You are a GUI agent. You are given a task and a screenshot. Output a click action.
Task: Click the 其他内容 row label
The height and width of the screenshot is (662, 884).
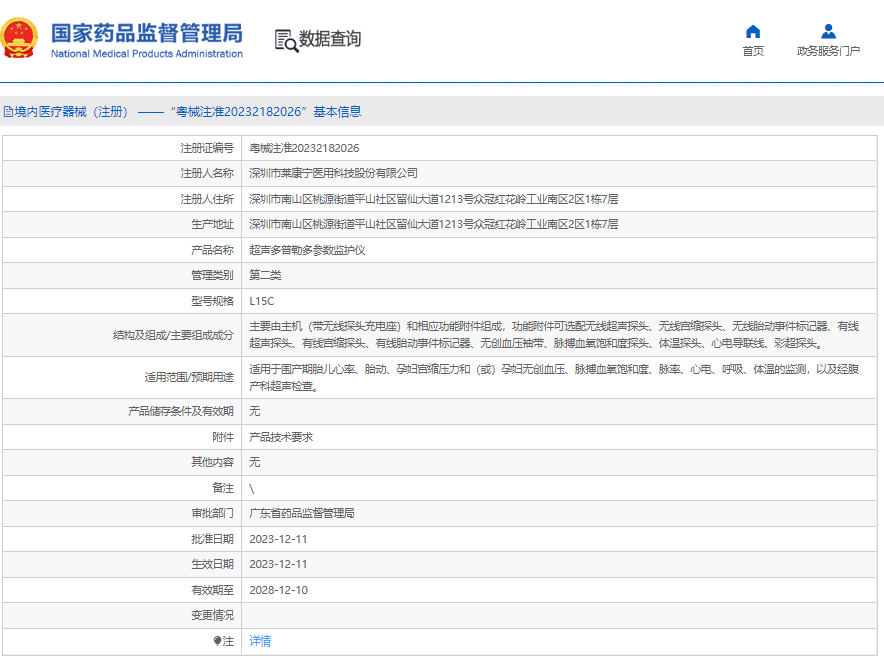tap(212, 462)
